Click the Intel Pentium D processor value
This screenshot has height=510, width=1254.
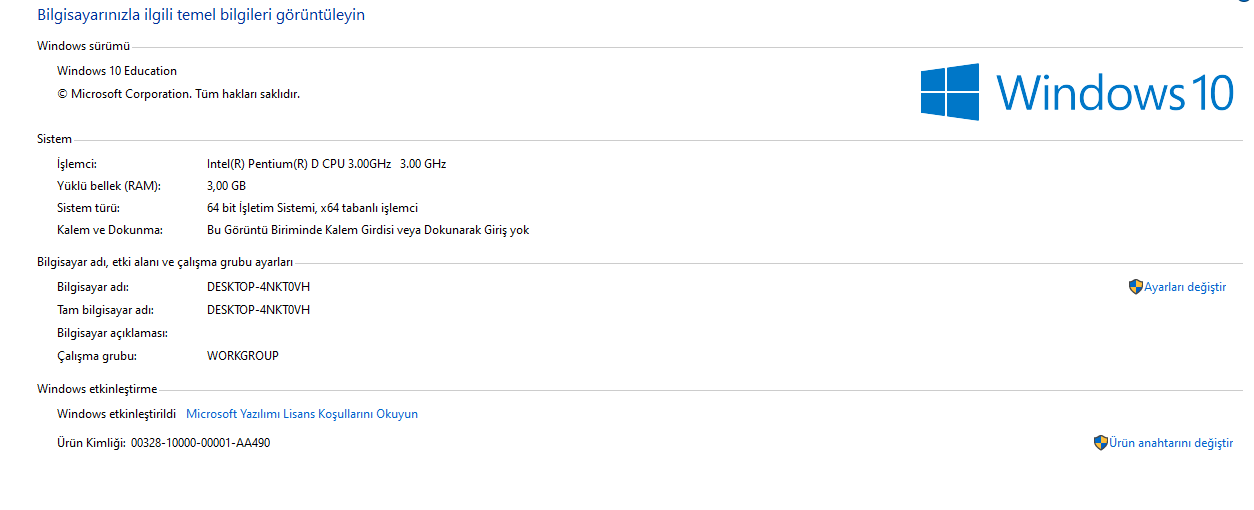(x=326, y=164)
